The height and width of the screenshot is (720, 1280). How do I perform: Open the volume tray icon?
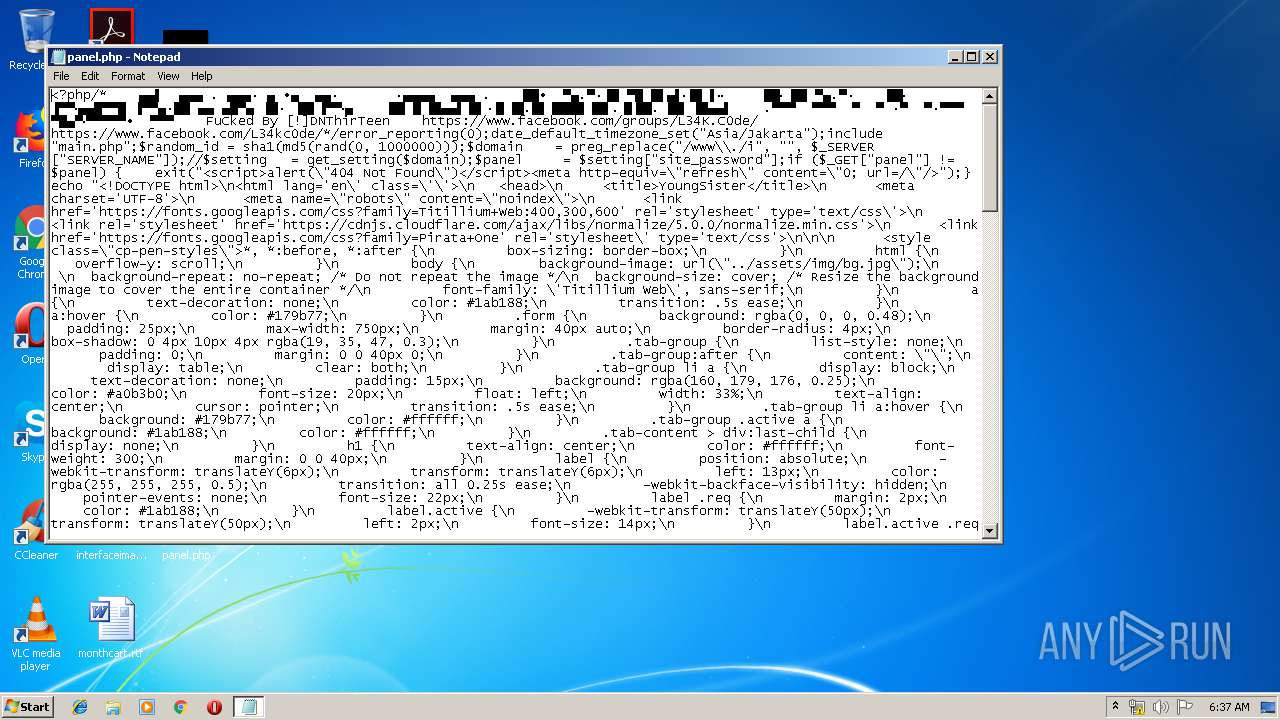tap(1161, 707)
